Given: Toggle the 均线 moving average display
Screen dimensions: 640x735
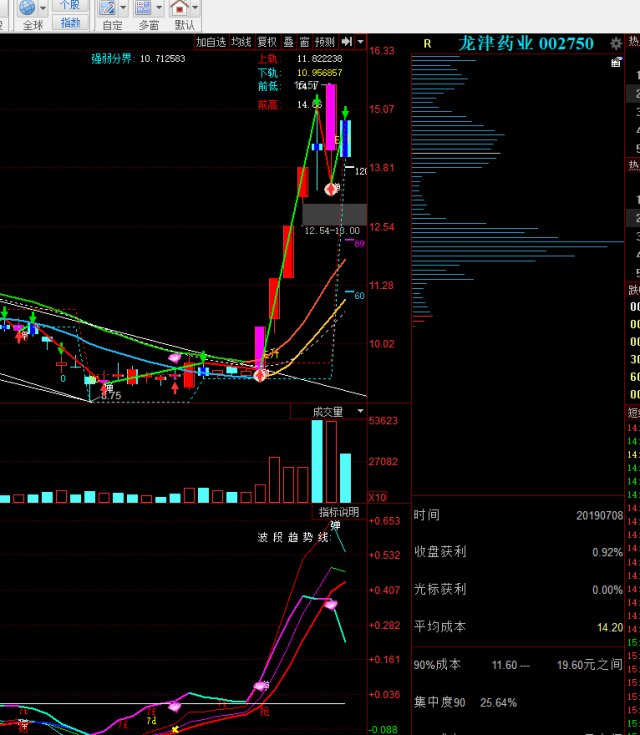Looking at the screenshot, I should [241, 42].
